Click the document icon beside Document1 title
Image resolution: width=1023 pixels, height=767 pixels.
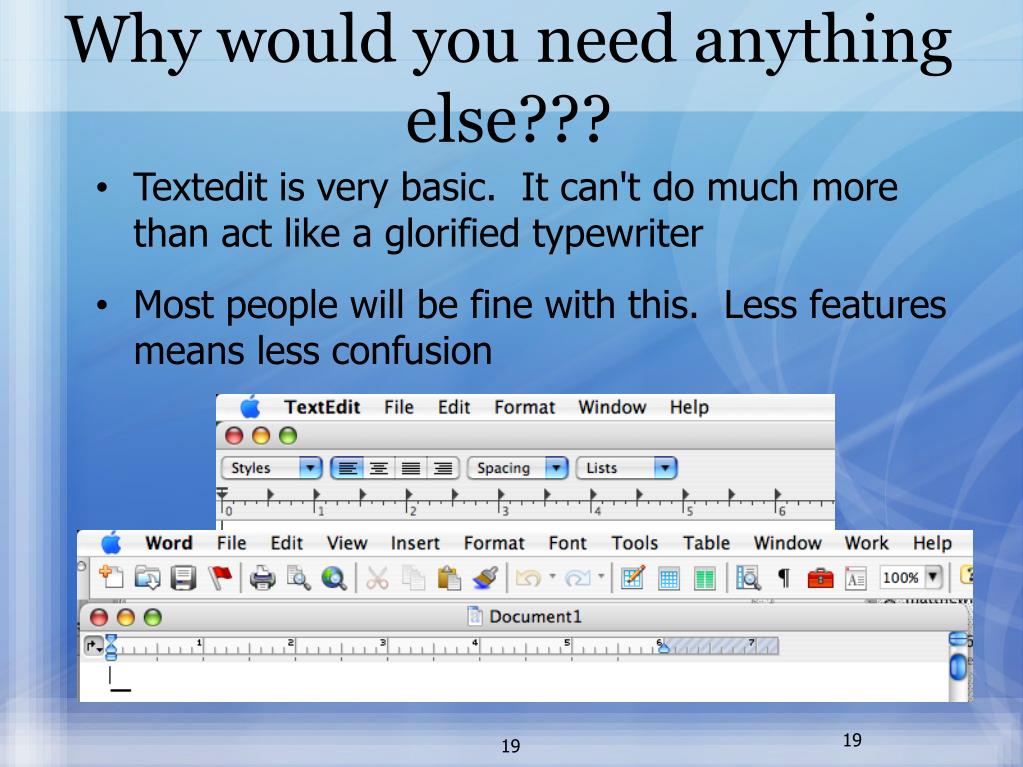coord(475,616)
